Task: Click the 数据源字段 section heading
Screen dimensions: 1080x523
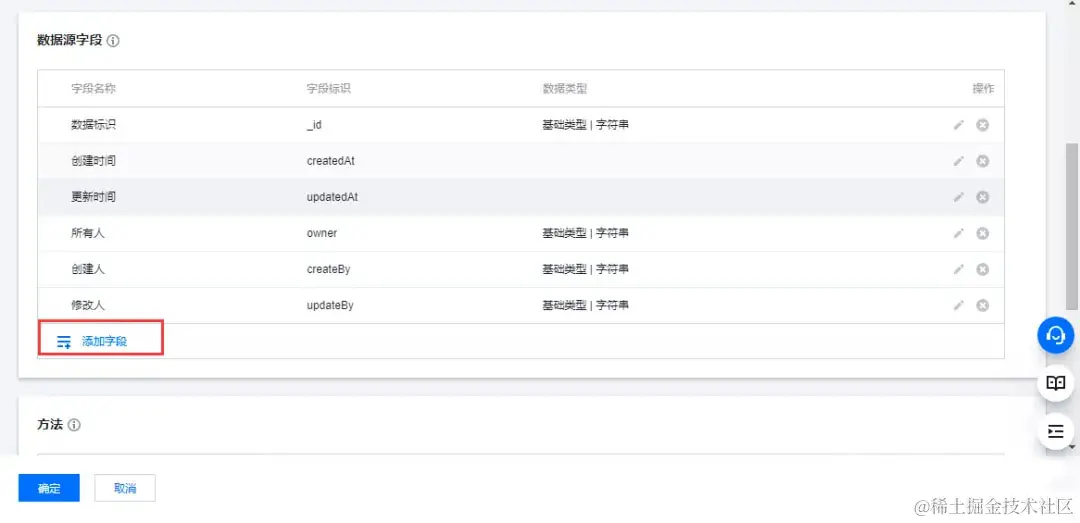Action: click(70, 41)
